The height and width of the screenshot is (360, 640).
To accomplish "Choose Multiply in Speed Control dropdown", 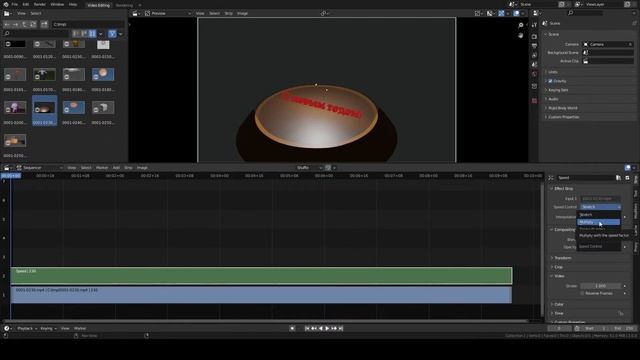I will pos(598,222).
